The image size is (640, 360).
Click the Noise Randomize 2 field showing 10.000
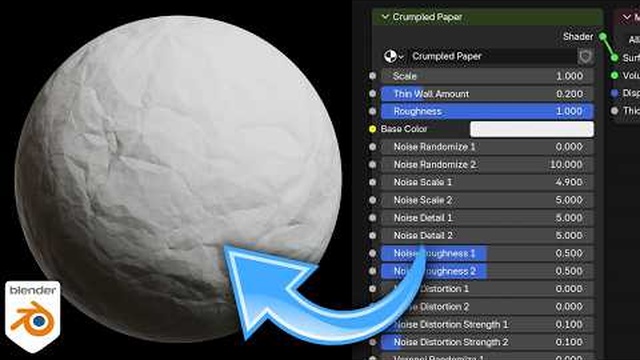[487, 164]
